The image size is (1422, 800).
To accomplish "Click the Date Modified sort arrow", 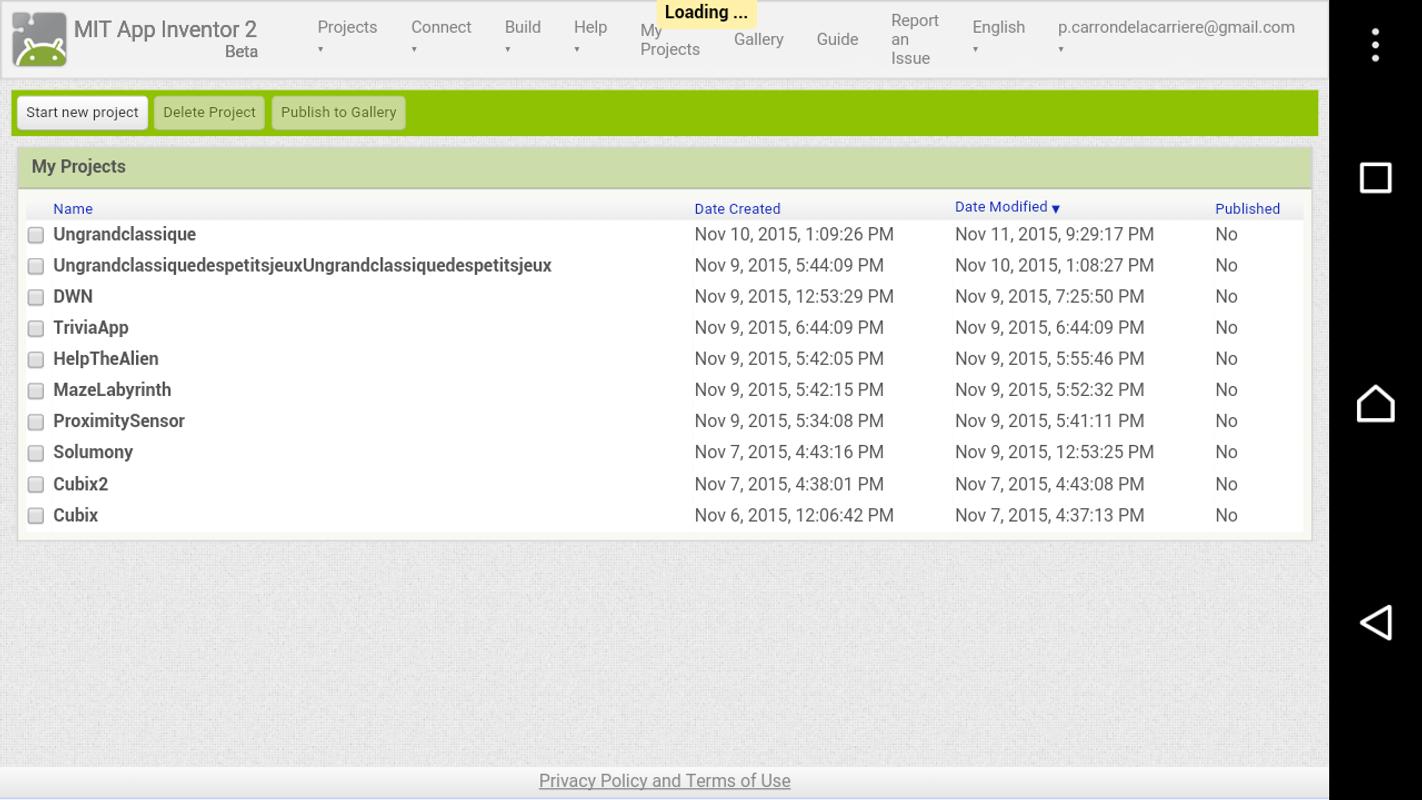I will (1056, 208).
